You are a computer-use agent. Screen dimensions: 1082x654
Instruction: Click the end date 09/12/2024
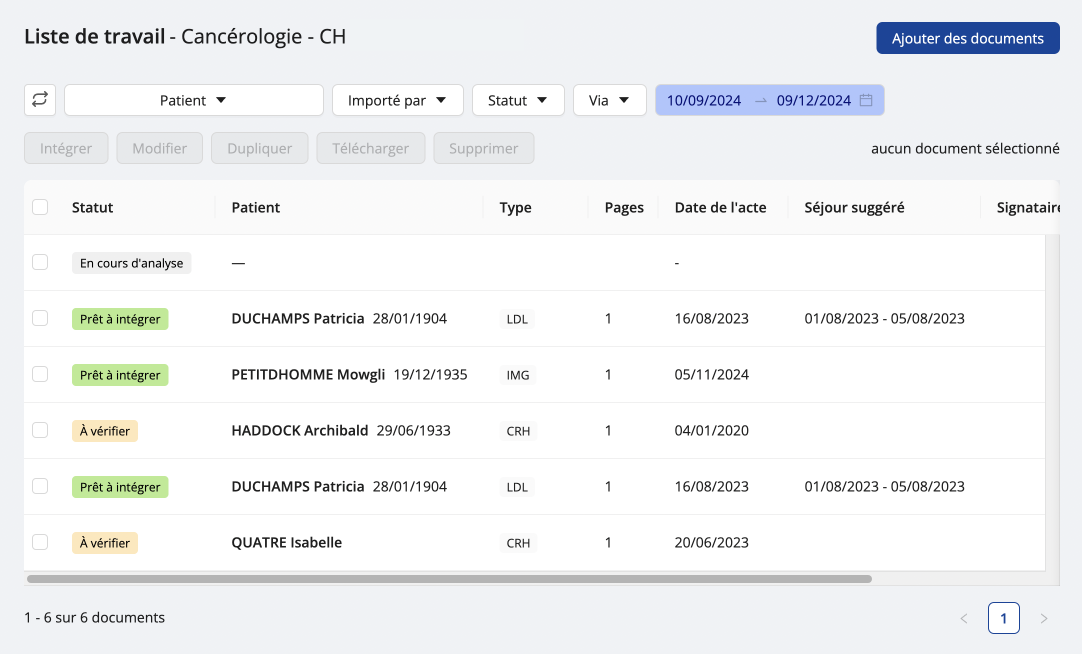pos(814,100)
